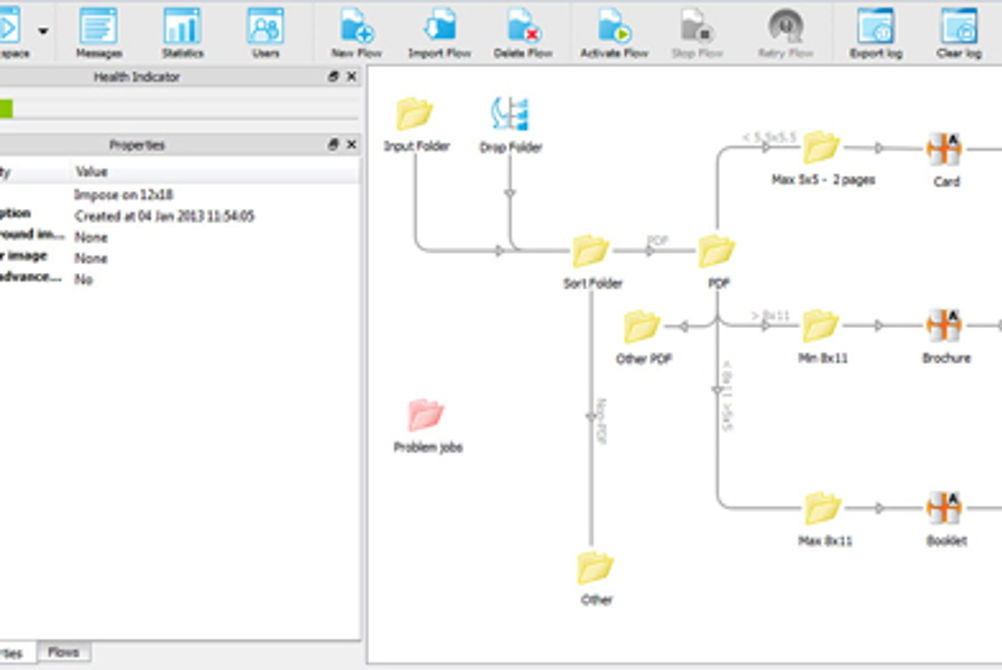Close the Health Indicator panel

tap(351, 77)
